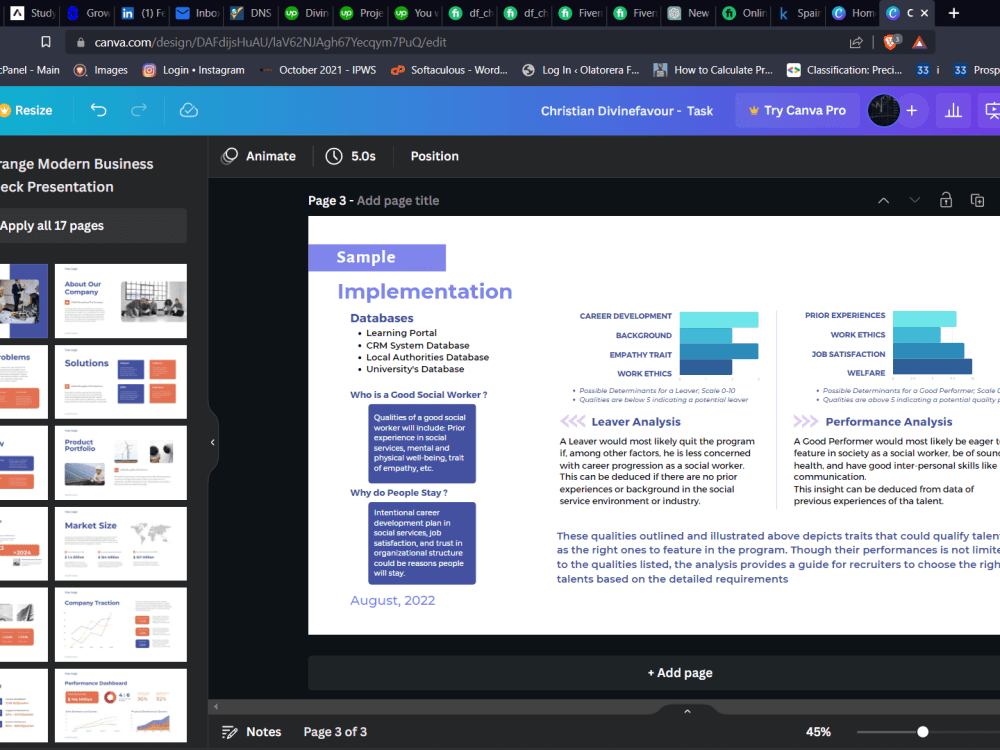Switch to the LinkedIn browser tab
Screen dimensions: 1000x750
pyautogui.click(x=142, y=13)
